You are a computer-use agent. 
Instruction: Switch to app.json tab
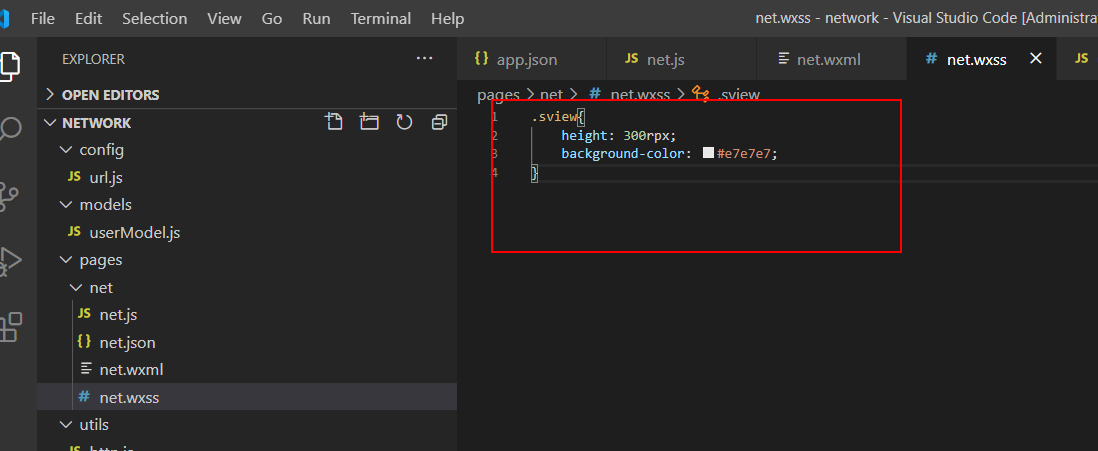531,60
